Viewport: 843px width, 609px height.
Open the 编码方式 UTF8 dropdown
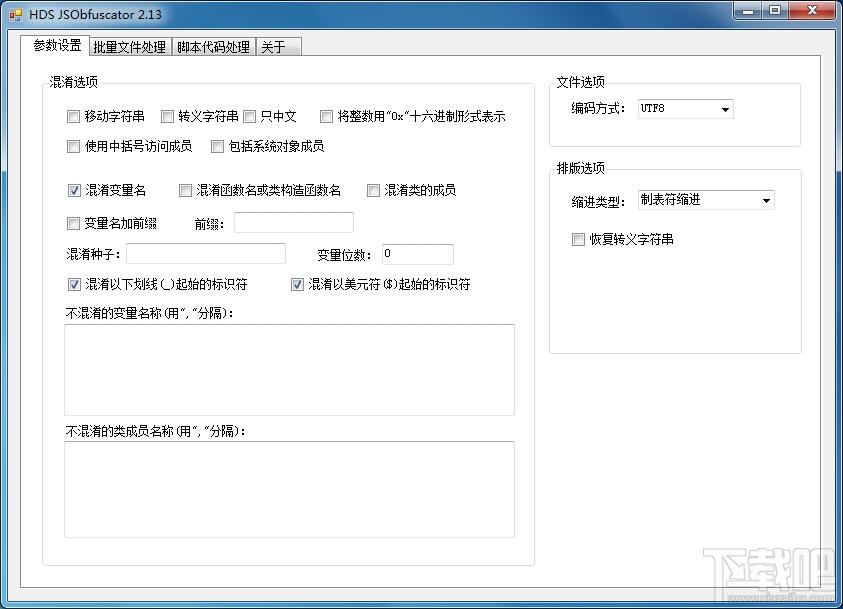[x=685, y=109]
